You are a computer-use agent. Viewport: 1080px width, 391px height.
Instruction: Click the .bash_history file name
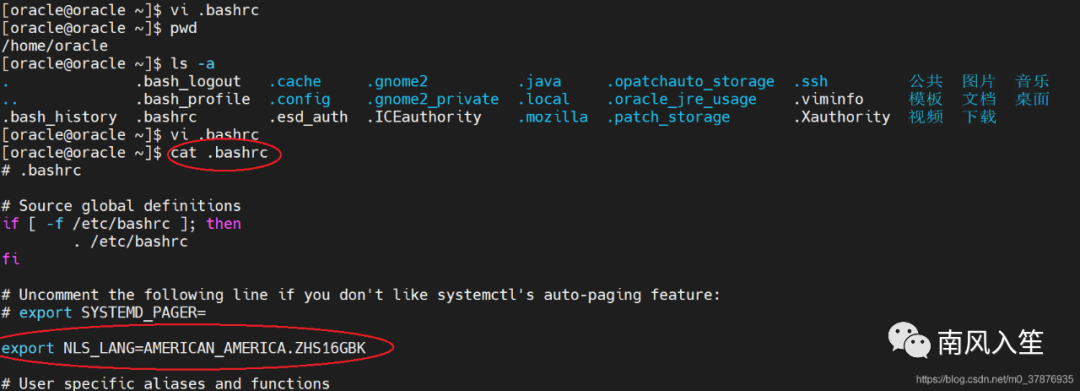59,118
